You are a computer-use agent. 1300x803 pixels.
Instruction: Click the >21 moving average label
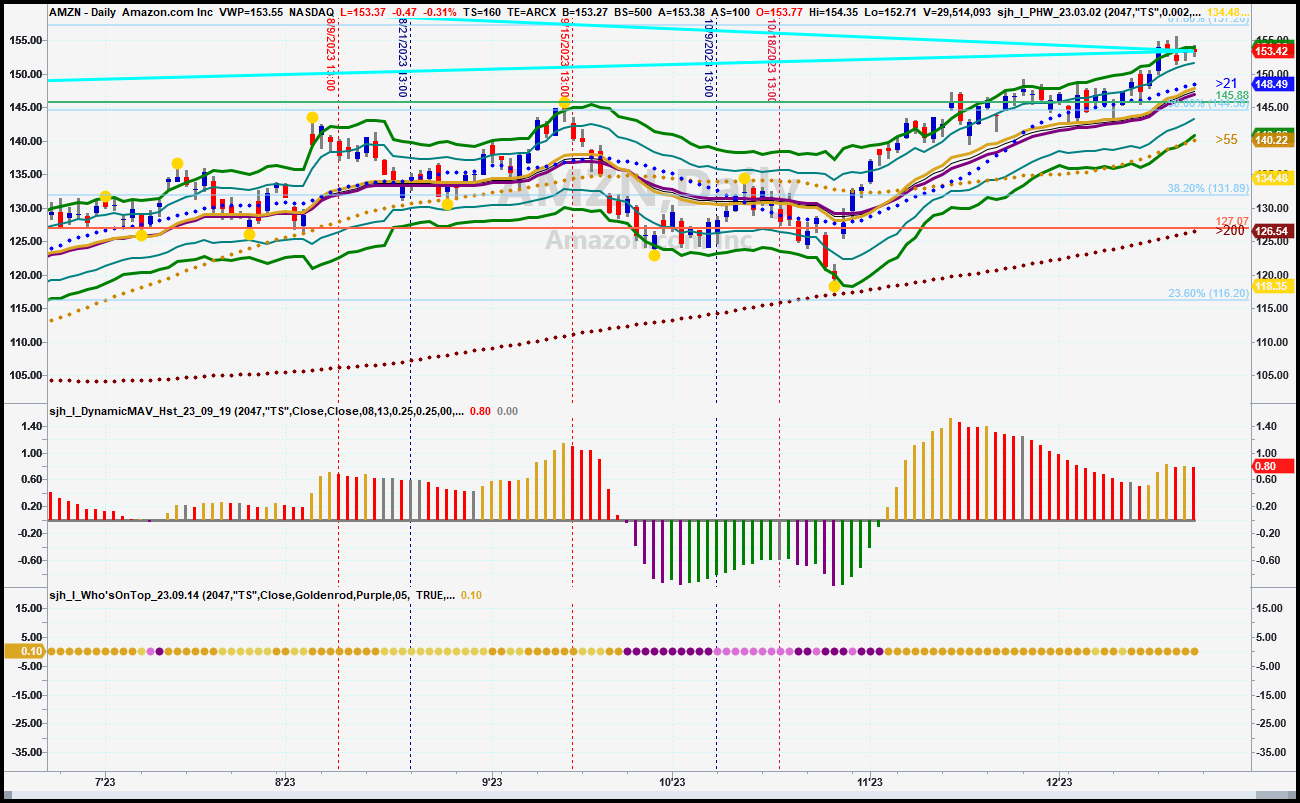tap(1226, 83)
